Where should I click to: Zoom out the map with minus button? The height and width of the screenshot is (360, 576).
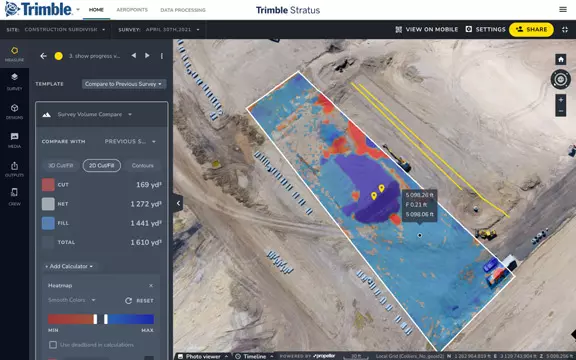(561, 111)
